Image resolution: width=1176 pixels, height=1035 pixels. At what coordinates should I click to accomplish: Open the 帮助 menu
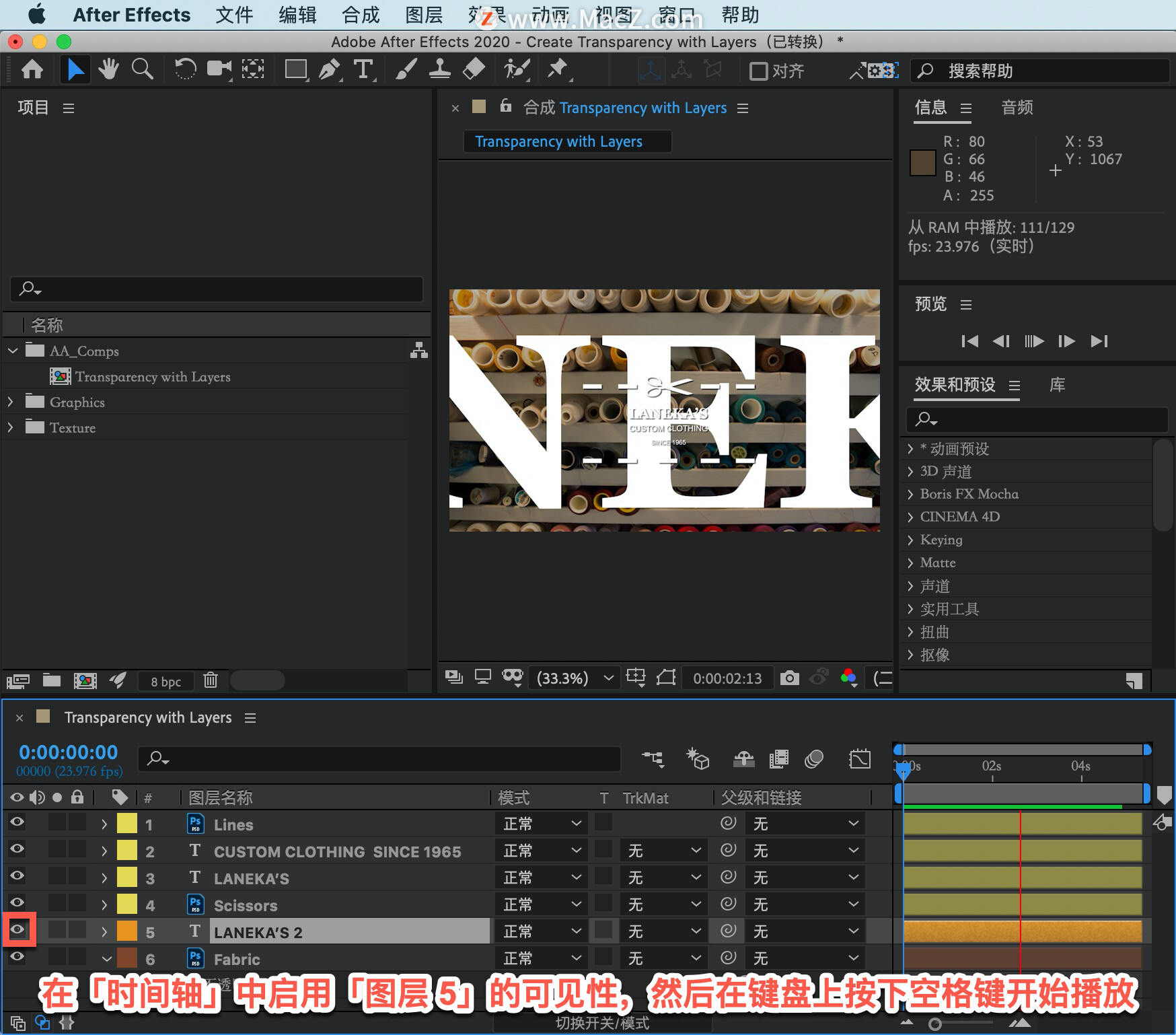coord(740,15)
